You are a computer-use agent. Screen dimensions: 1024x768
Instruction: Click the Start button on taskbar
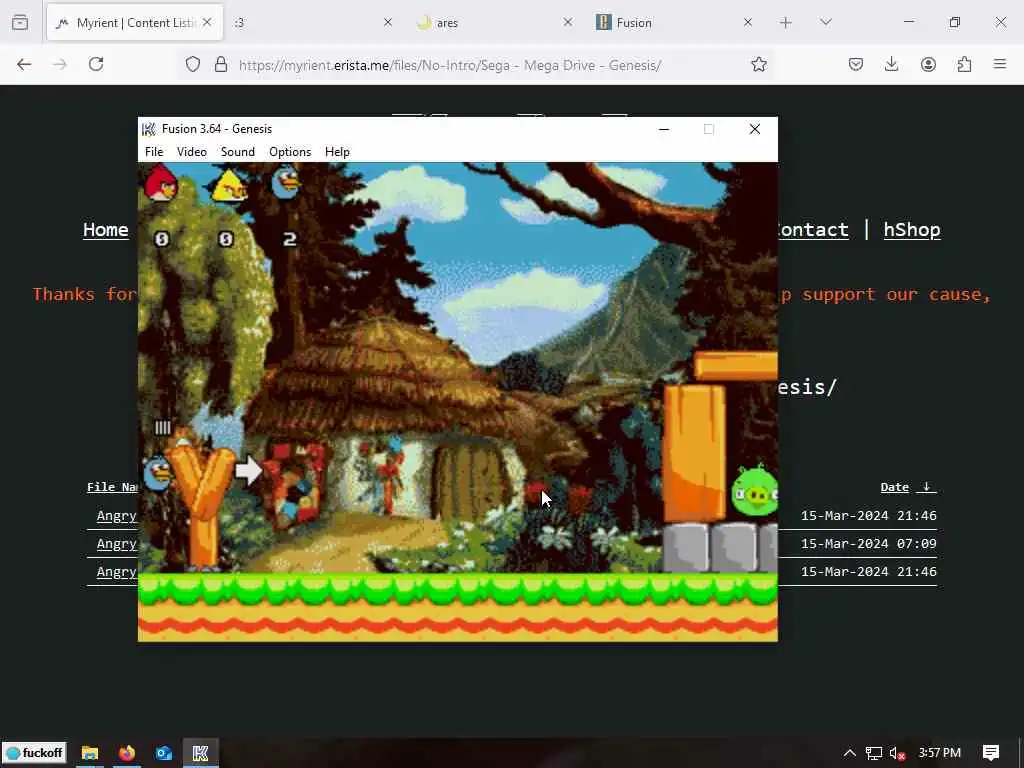(35, 753)
